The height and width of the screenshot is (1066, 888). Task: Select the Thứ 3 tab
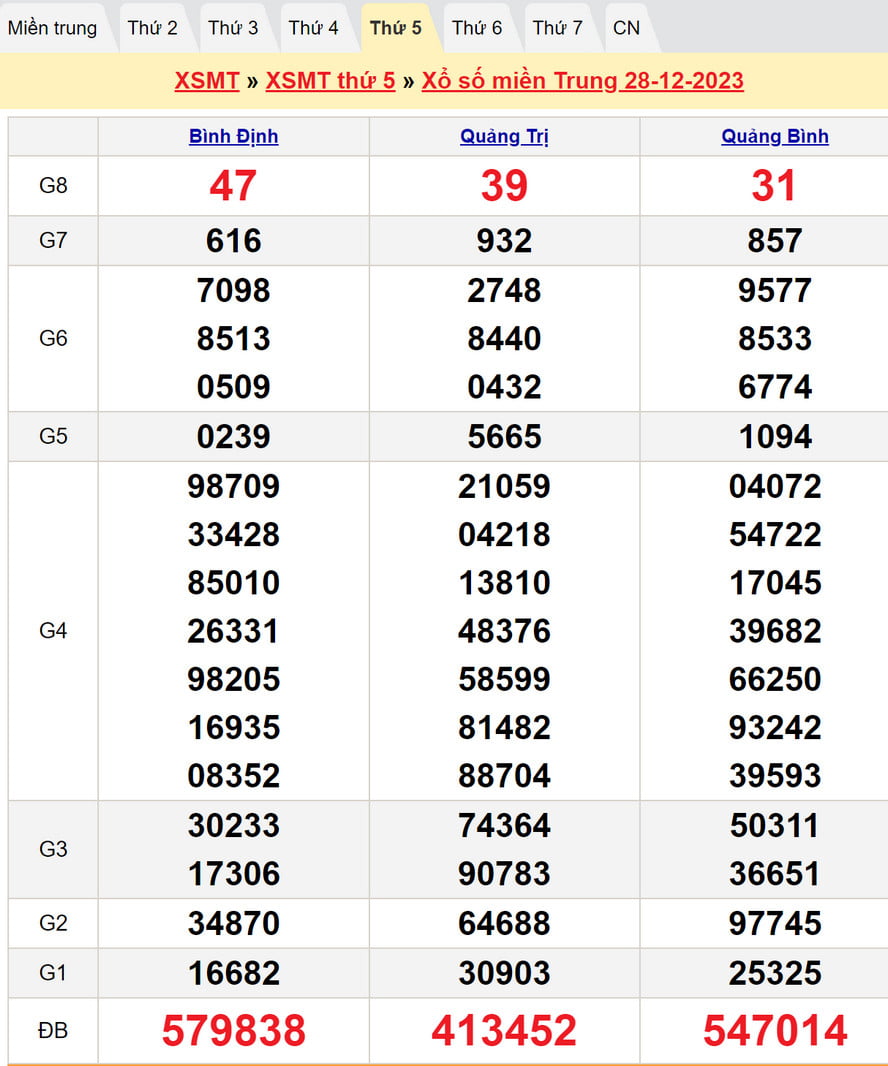click(x=233, y=28)
